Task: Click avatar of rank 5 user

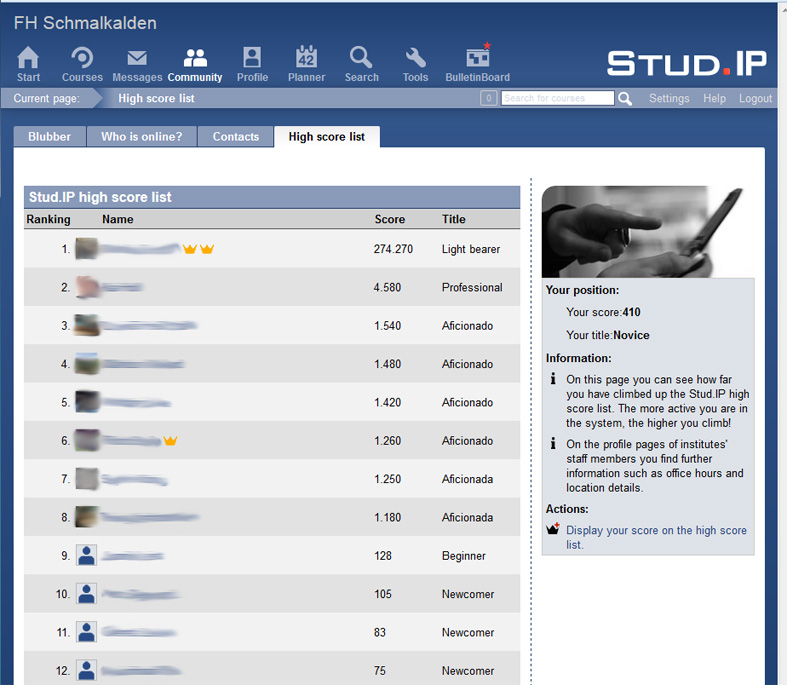Action: coord(86,402)
